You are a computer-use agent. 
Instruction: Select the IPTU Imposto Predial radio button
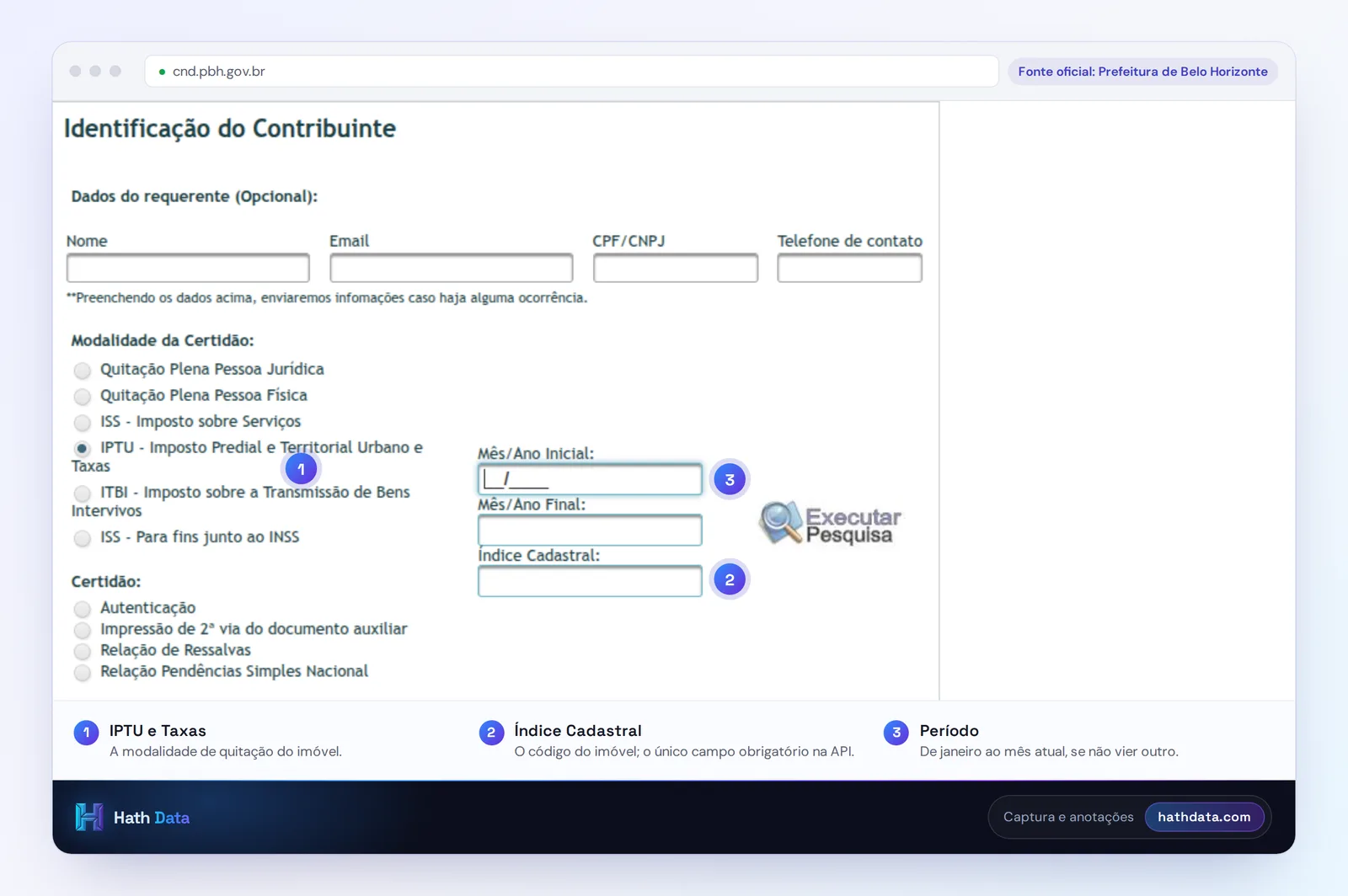click(82, 448)
